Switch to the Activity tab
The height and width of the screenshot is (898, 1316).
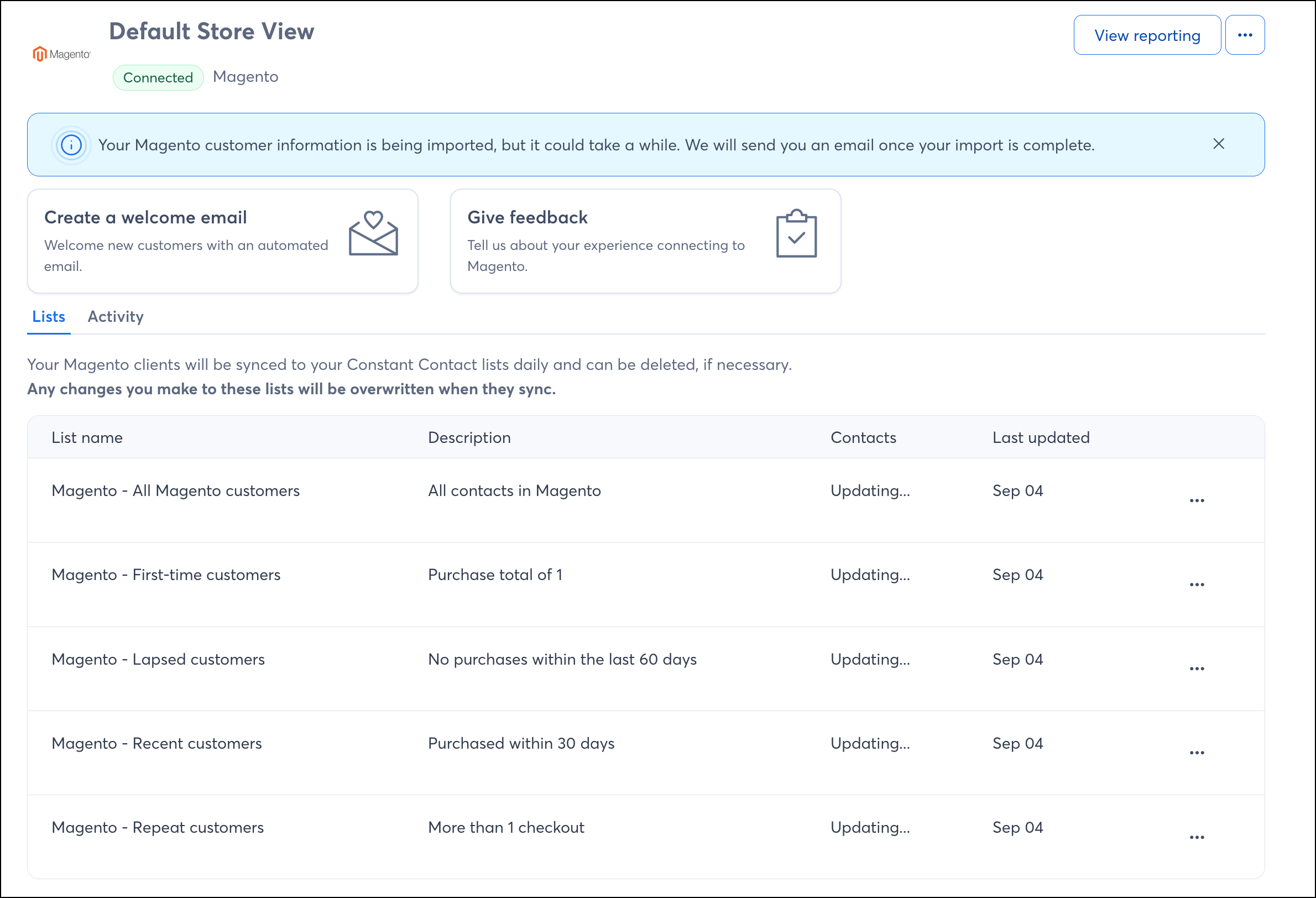click(116, 316)
